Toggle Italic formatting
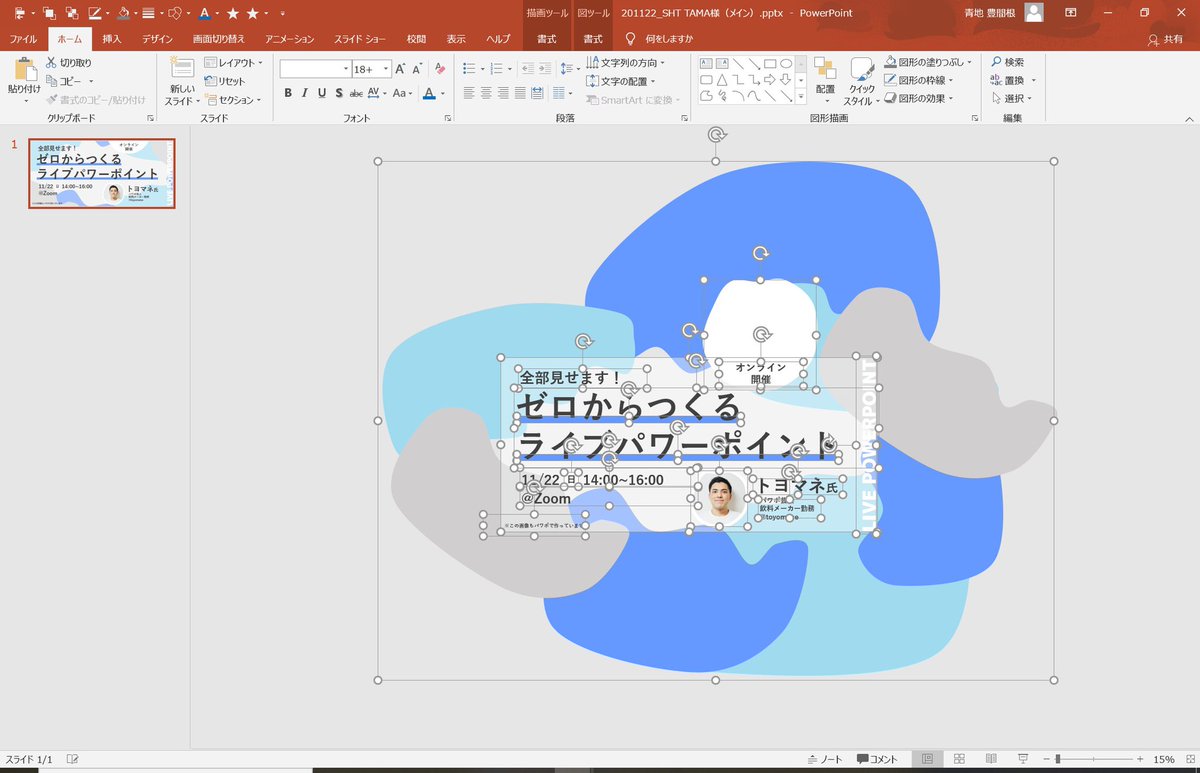This screenshot has width=1200, height=773. coord(305,93)
